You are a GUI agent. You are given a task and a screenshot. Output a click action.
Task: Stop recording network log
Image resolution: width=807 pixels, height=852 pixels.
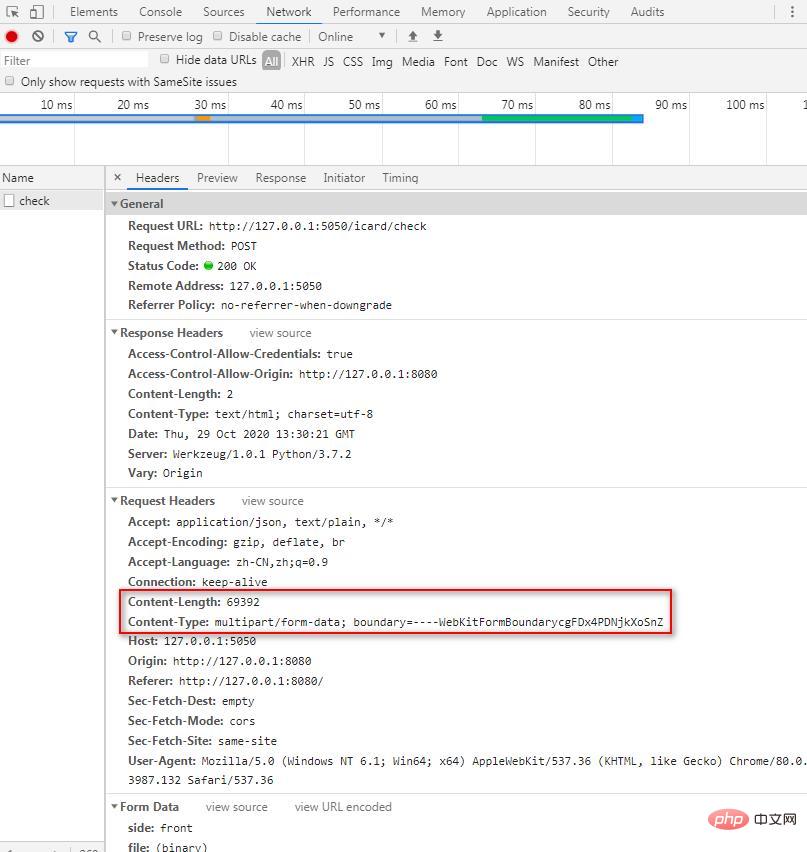coord(12,36)
